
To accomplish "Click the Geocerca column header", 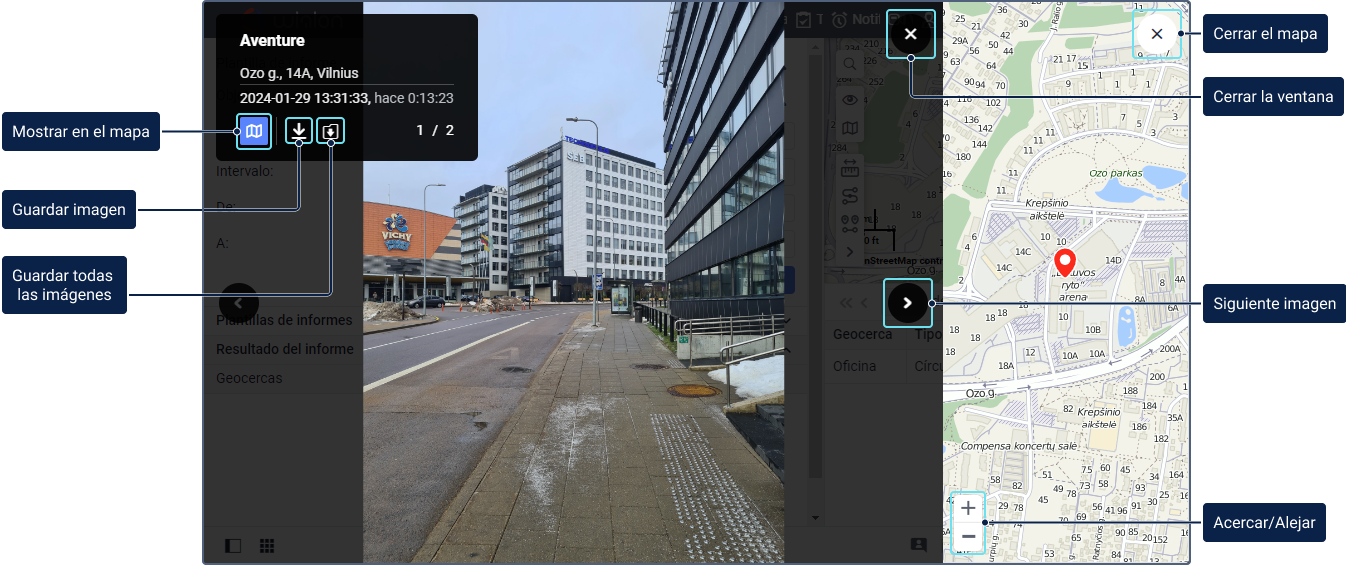I will tap(862, 334).
